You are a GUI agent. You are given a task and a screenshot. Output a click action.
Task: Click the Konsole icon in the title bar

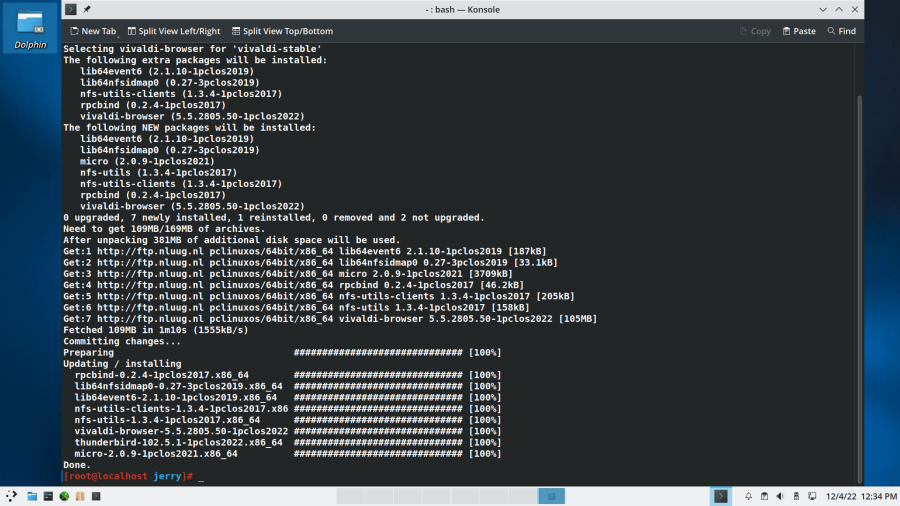[x=70, y=9]
